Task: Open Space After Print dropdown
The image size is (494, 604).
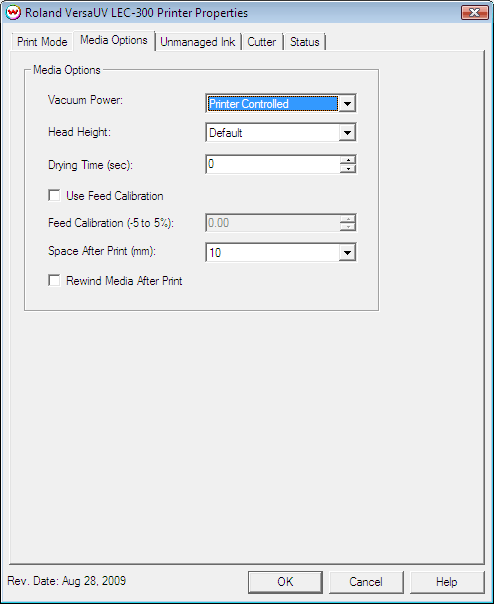Action: click(x=347, y=253)
